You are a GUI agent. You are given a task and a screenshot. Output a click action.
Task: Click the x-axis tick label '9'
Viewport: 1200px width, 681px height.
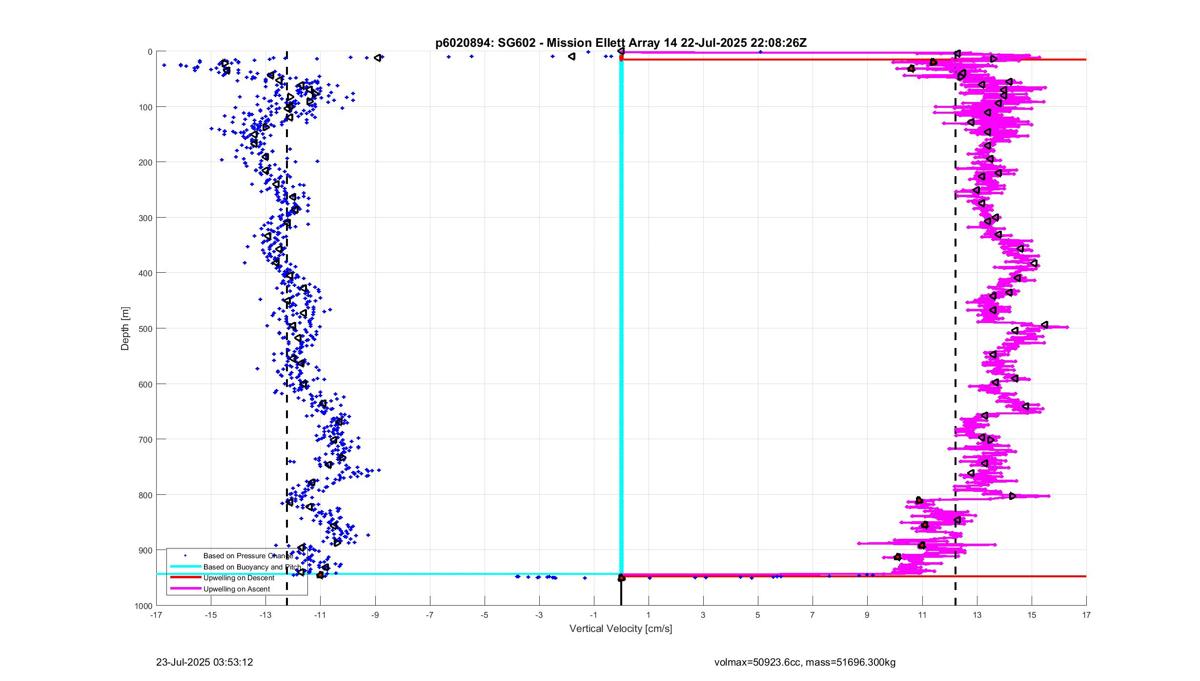click(x=867, y=615)
